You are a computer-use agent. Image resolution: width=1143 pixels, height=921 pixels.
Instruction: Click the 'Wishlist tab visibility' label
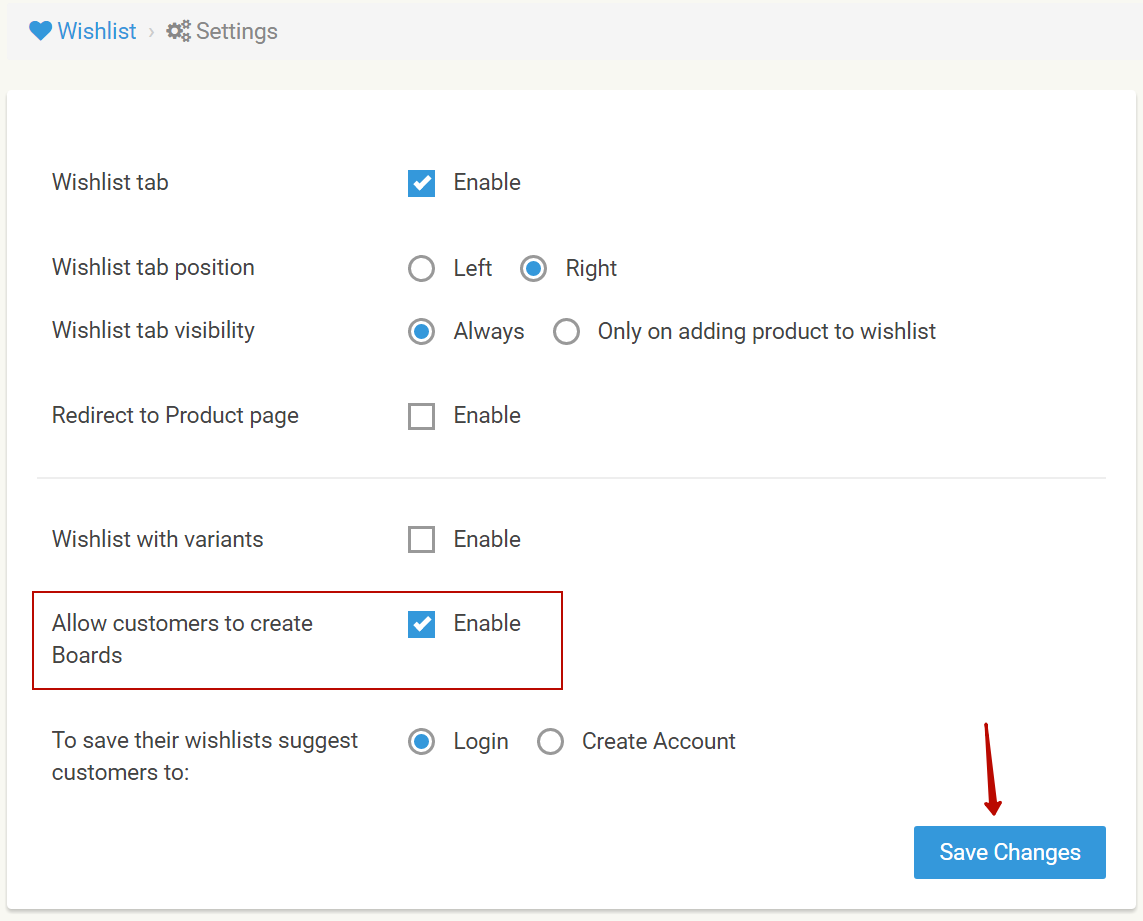pos(153,330)
